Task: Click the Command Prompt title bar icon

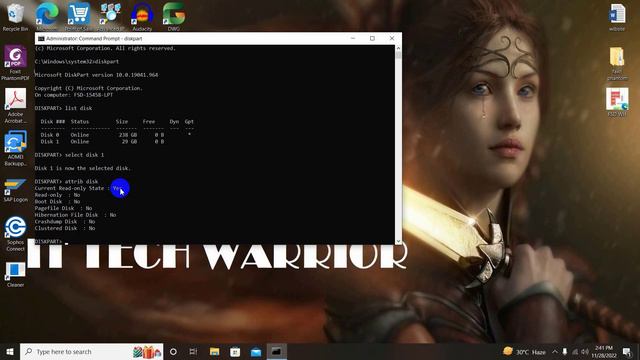Action: (x=41, y=38)
